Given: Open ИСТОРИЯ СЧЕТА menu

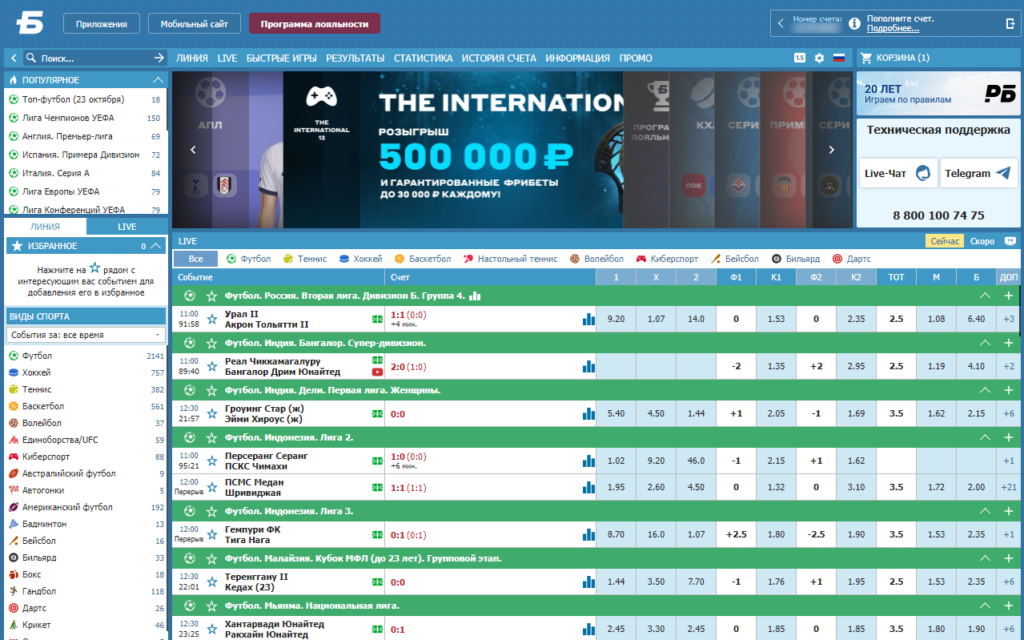Looking at the screenshot, I should pos(499,58).
